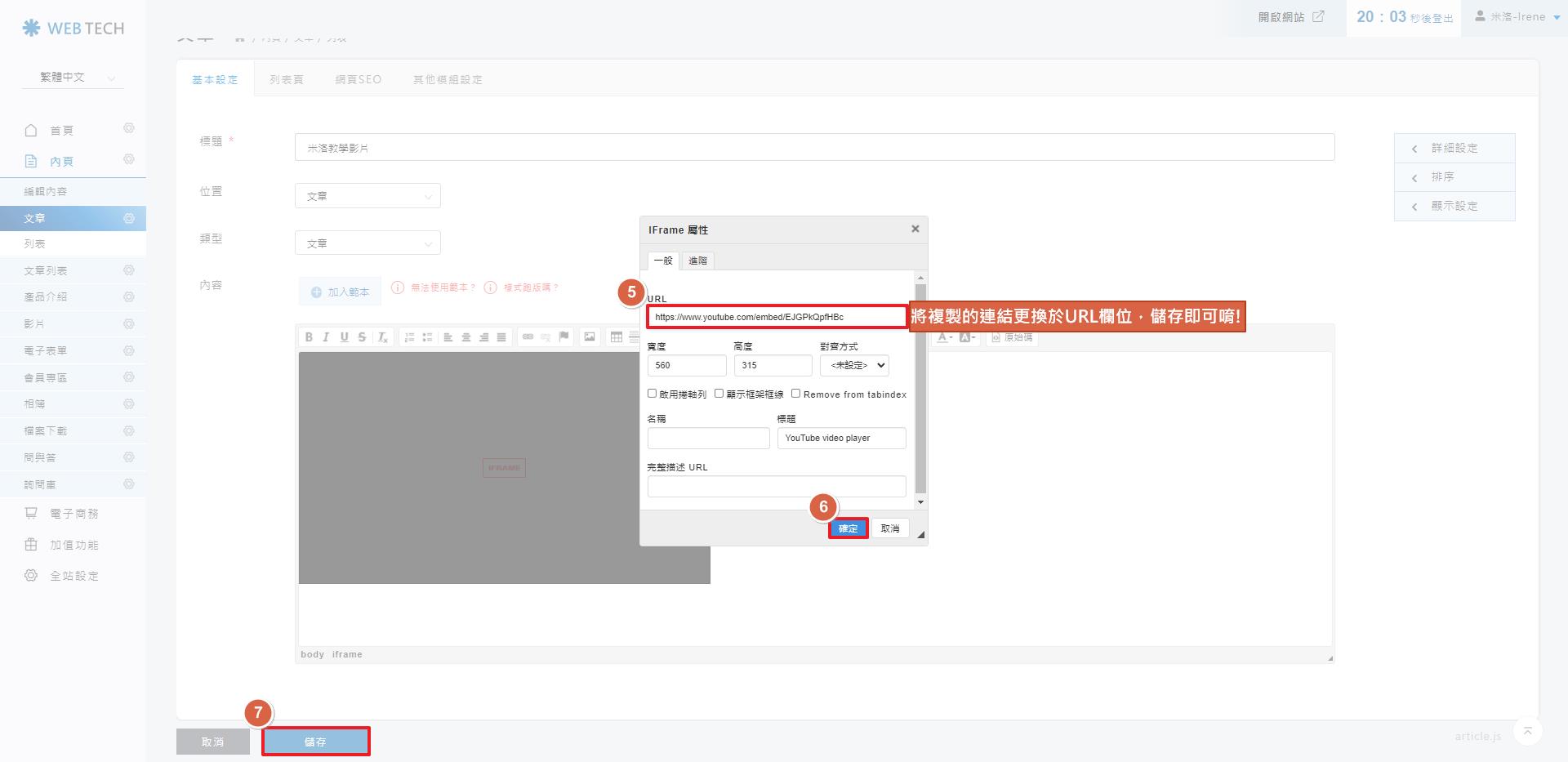Viewport: 1568px width, 762px height.
Task: Click the 儲存 save button
Action: [x=315, y=742]
